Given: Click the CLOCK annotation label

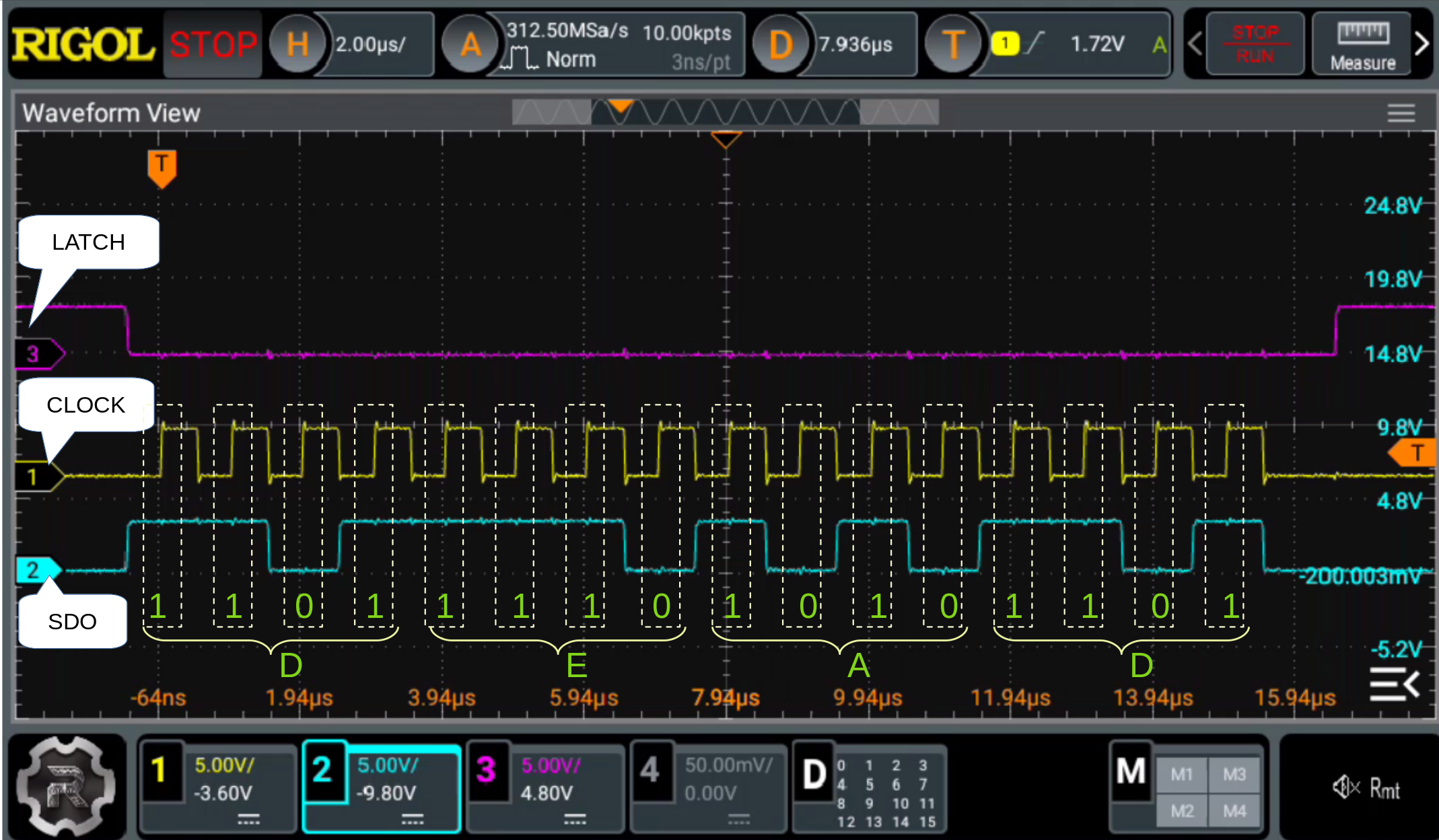Looking at the screenshot, I should point(85,405).
